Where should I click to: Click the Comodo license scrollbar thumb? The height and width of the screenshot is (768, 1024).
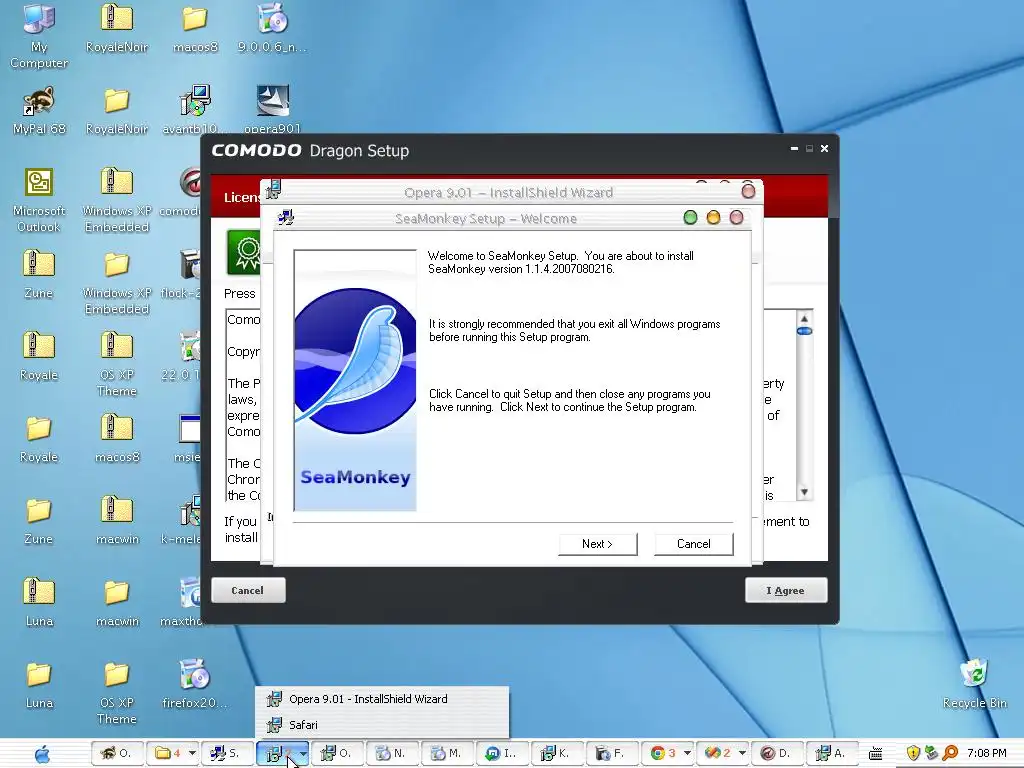(x=805, y=331)
